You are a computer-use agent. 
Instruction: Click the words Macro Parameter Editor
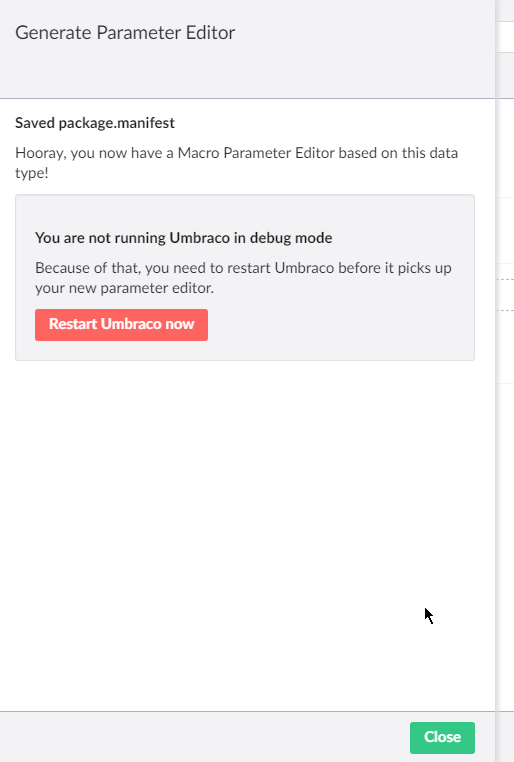point(256,153)
